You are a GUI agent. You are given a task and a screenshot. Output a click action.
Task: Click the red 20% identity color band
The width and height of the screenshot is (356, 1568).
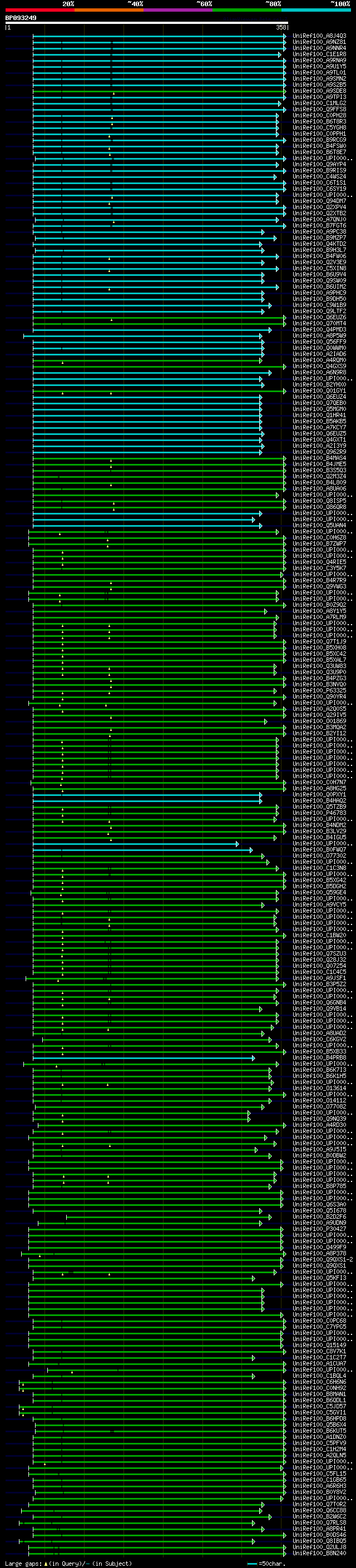pyautogui.click(x=39, y=10)
